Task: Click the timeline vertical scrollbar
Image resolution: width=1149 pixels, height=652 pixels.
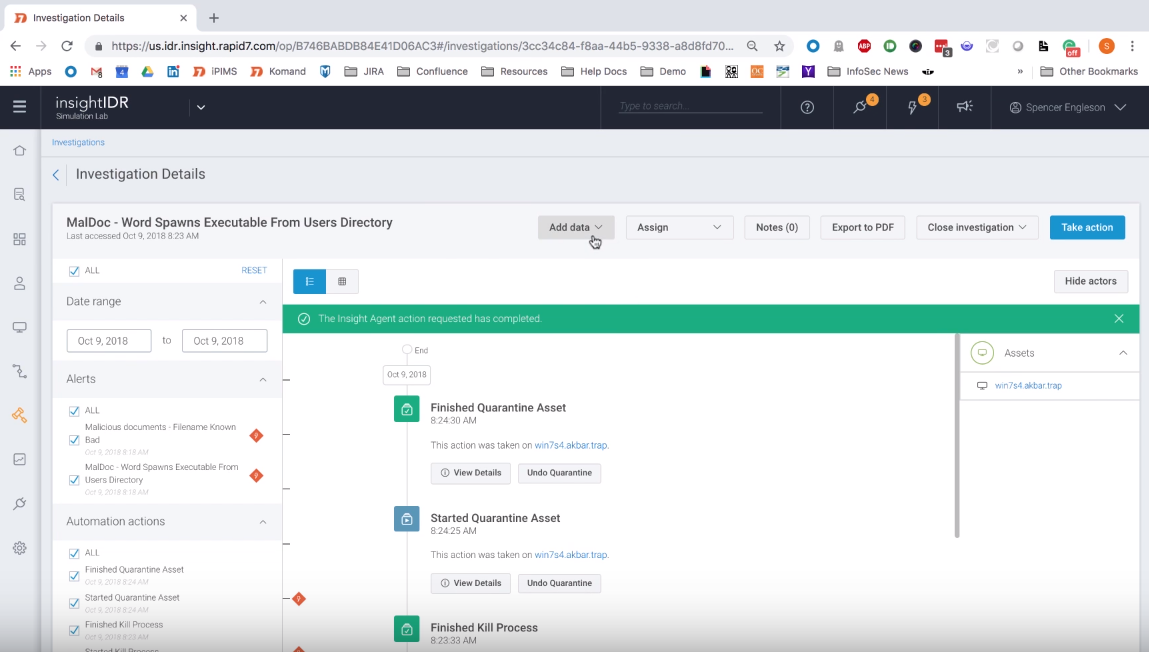Action: pyautogui.click(x=957, y=436)
